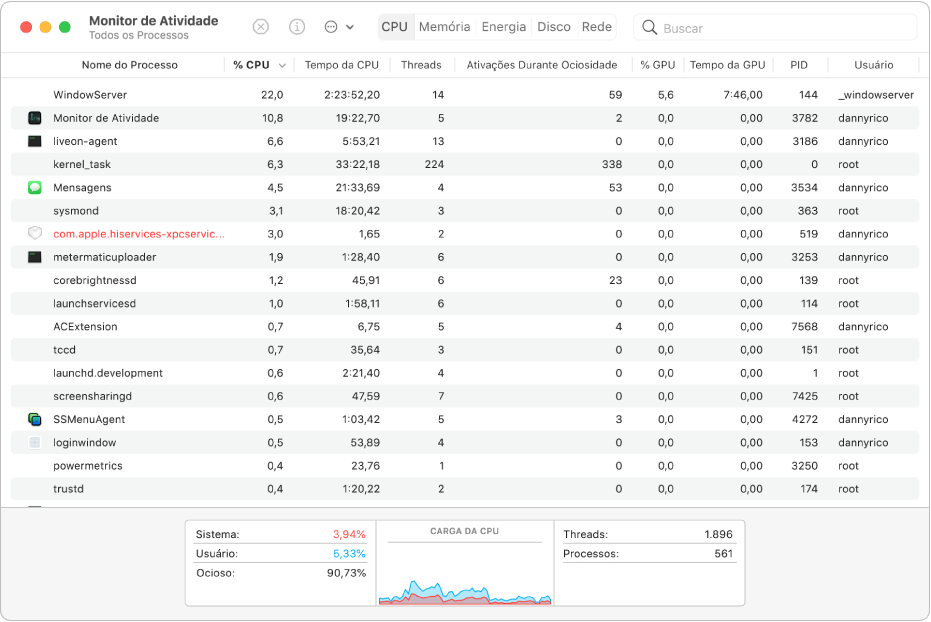Toggle sort order on % CPU column
Image resolution: width=931 pixels, height=622 pixels.
259,65
